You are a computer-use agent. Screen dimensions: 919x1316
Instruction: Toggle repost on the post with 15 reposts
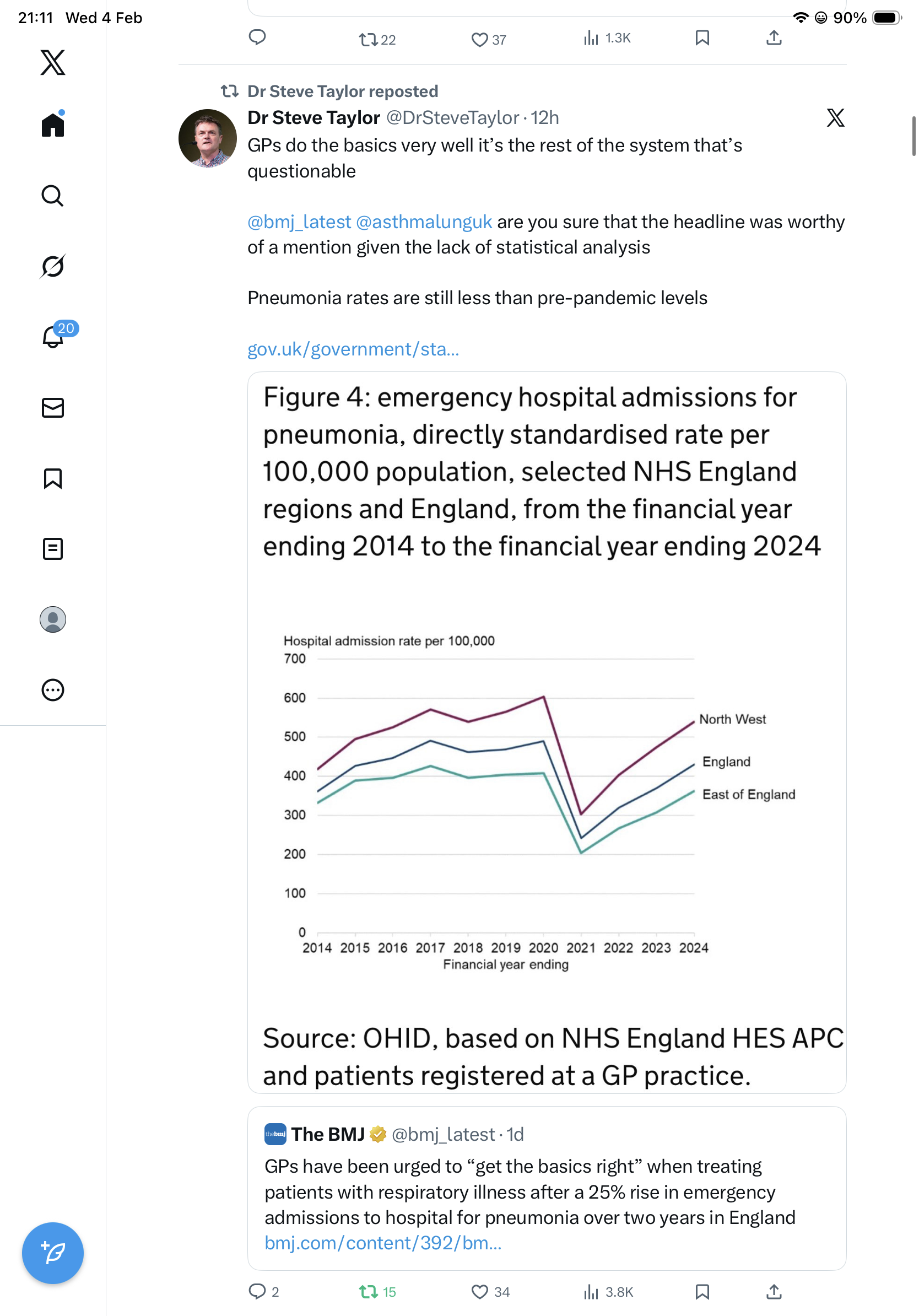pyautogui.click(x=368, y=1292)
